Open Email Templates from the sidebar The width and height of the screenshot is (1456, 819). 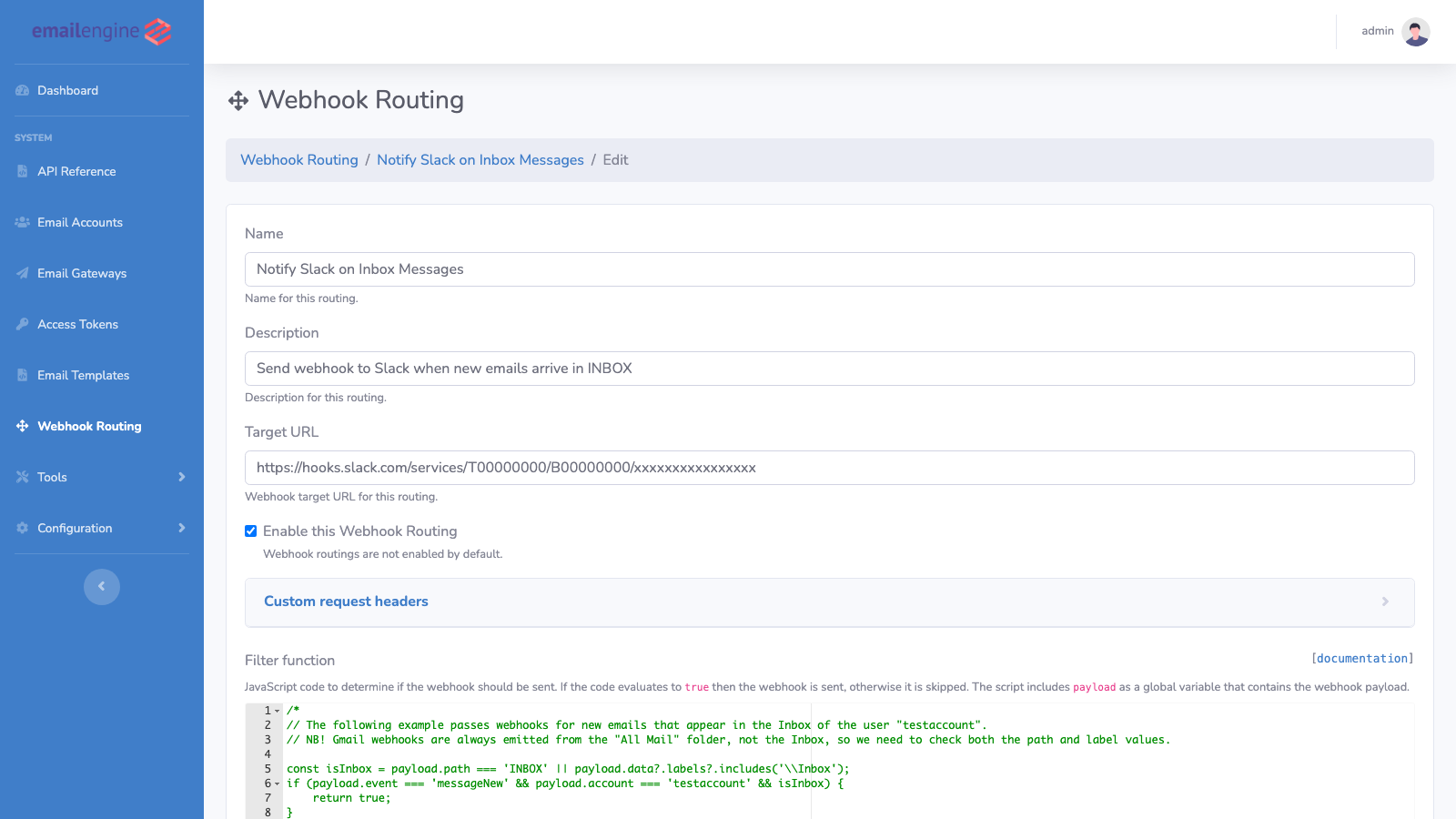83,375
